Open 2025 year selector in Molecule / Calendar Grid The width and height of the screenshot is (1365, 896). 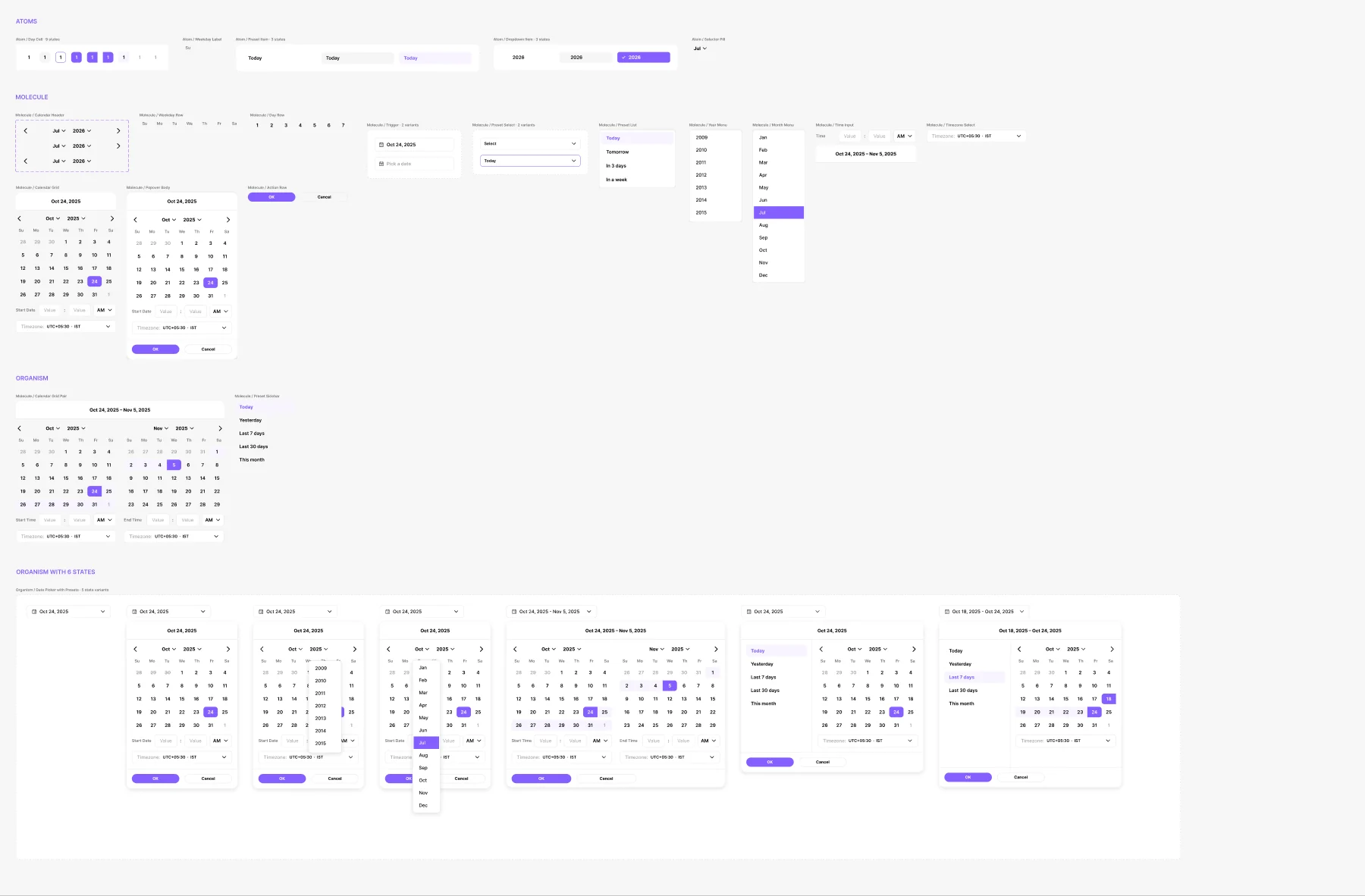76,218
